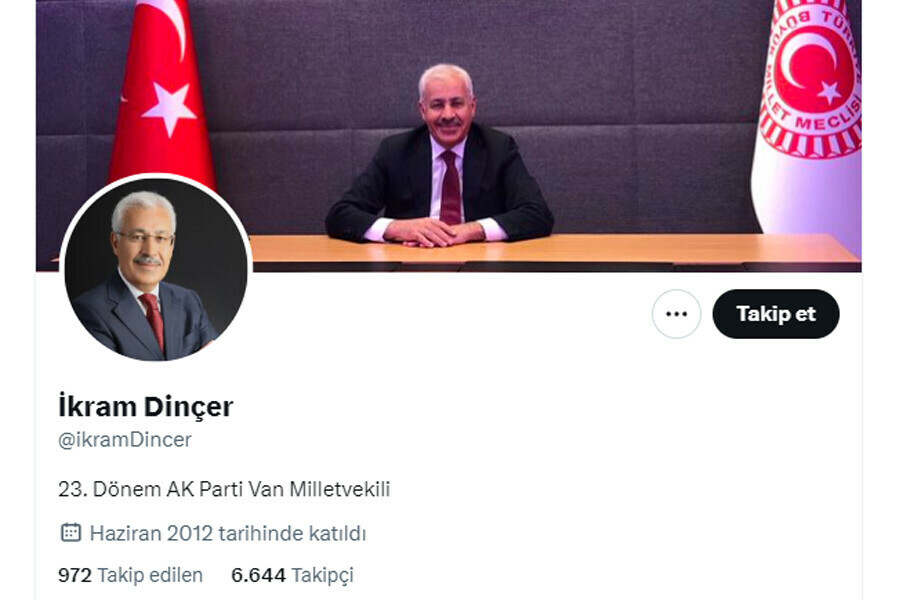900x600 pixels.
Task: Click the word Takipçi label
Action: click(x=323, y=575)
